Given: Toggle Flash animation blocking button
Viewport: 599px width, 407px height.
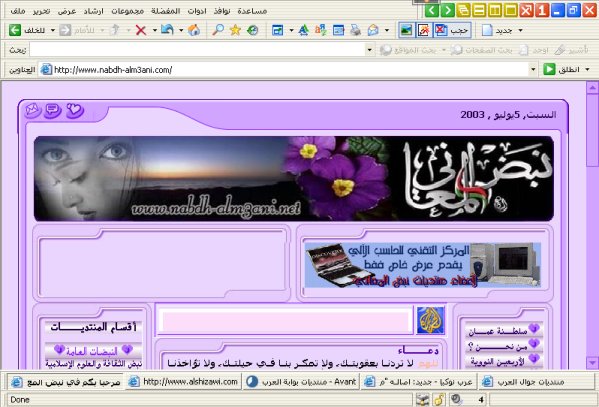Looking at the screenshot, I should [423, 30].
